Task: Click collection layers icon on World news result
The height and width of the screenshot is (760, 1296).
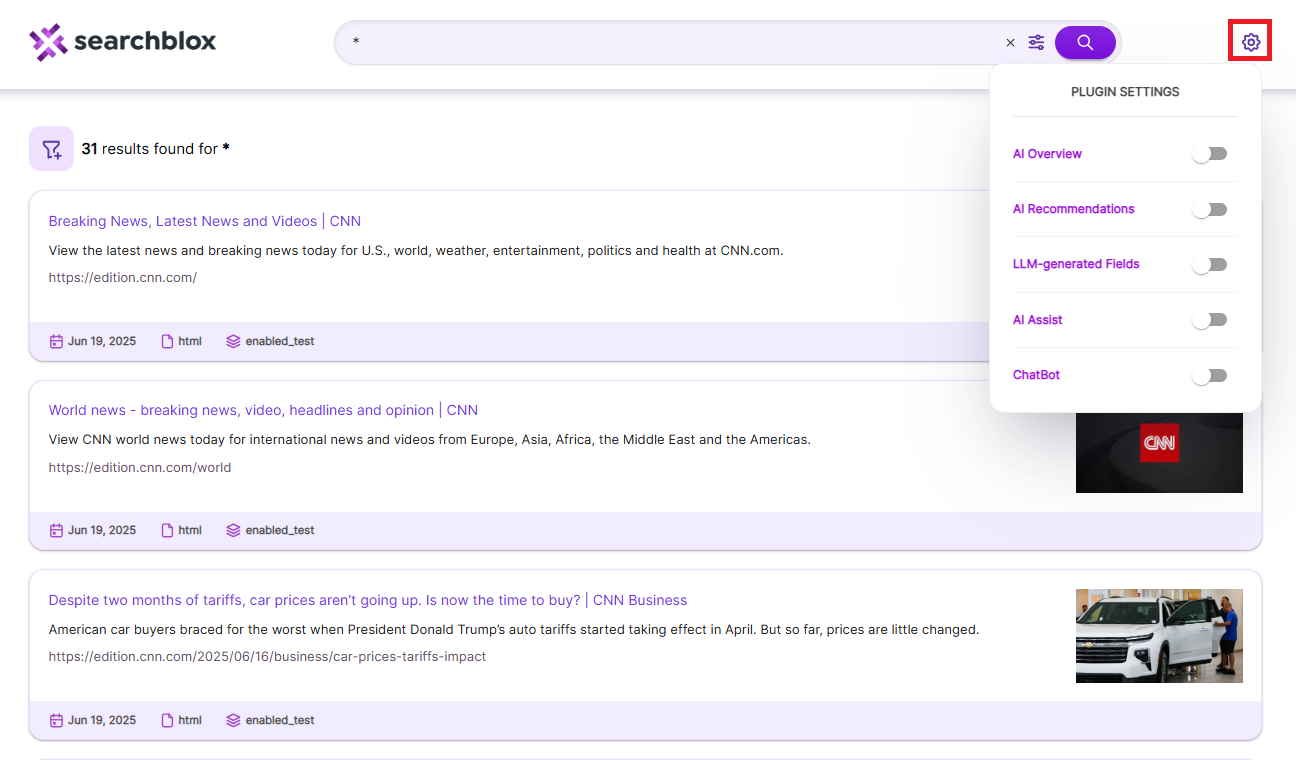Action: [x=233, y=530]
